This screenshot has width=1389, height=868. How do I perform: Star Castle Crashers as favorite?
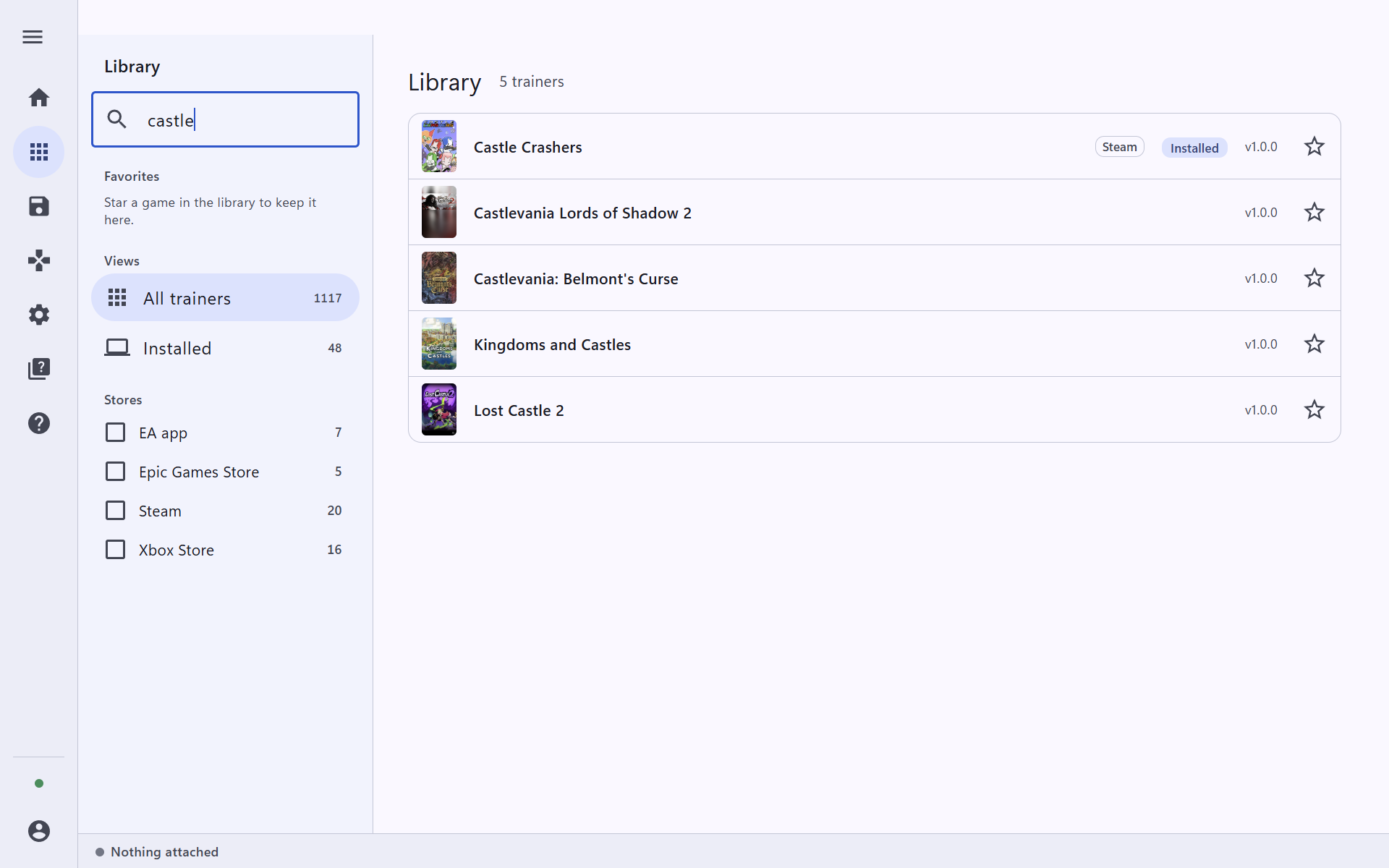pos(1314,147)
